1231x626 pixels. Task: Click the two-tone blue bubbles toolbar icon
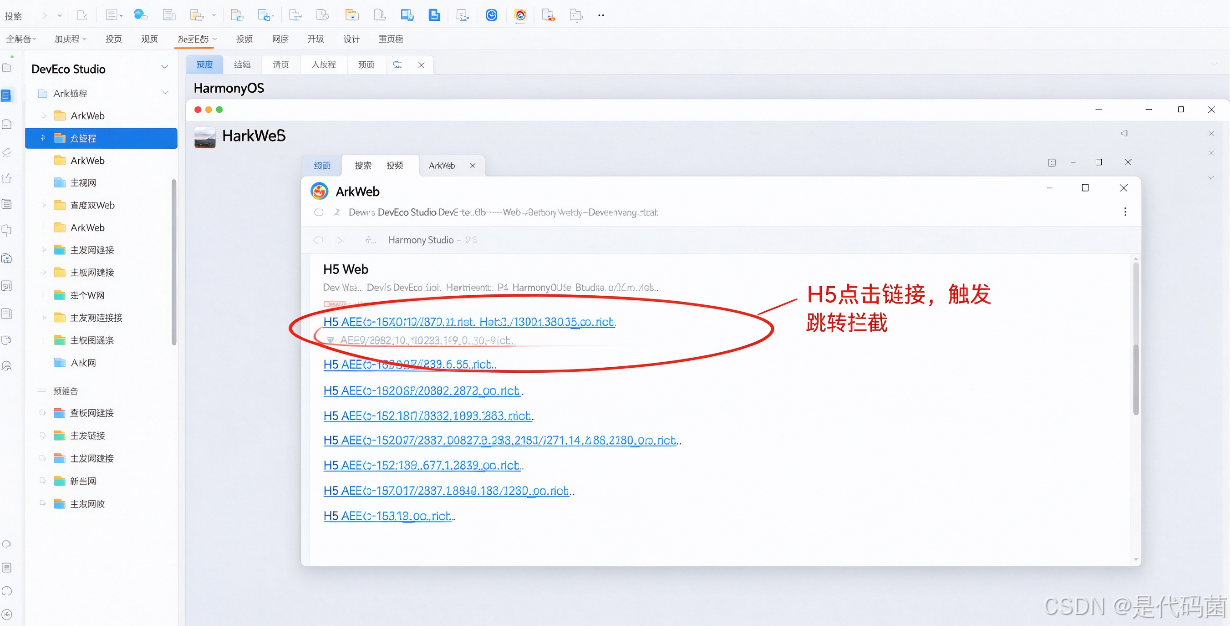tap(140, 15)
